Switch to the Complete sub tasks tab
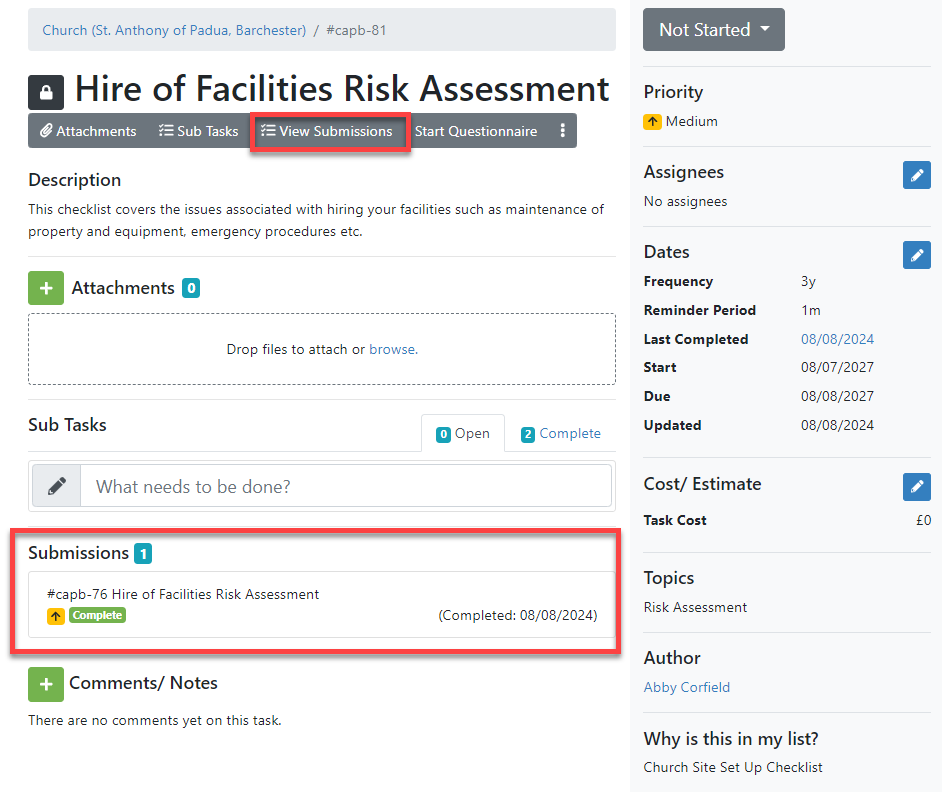 (560, 434)
